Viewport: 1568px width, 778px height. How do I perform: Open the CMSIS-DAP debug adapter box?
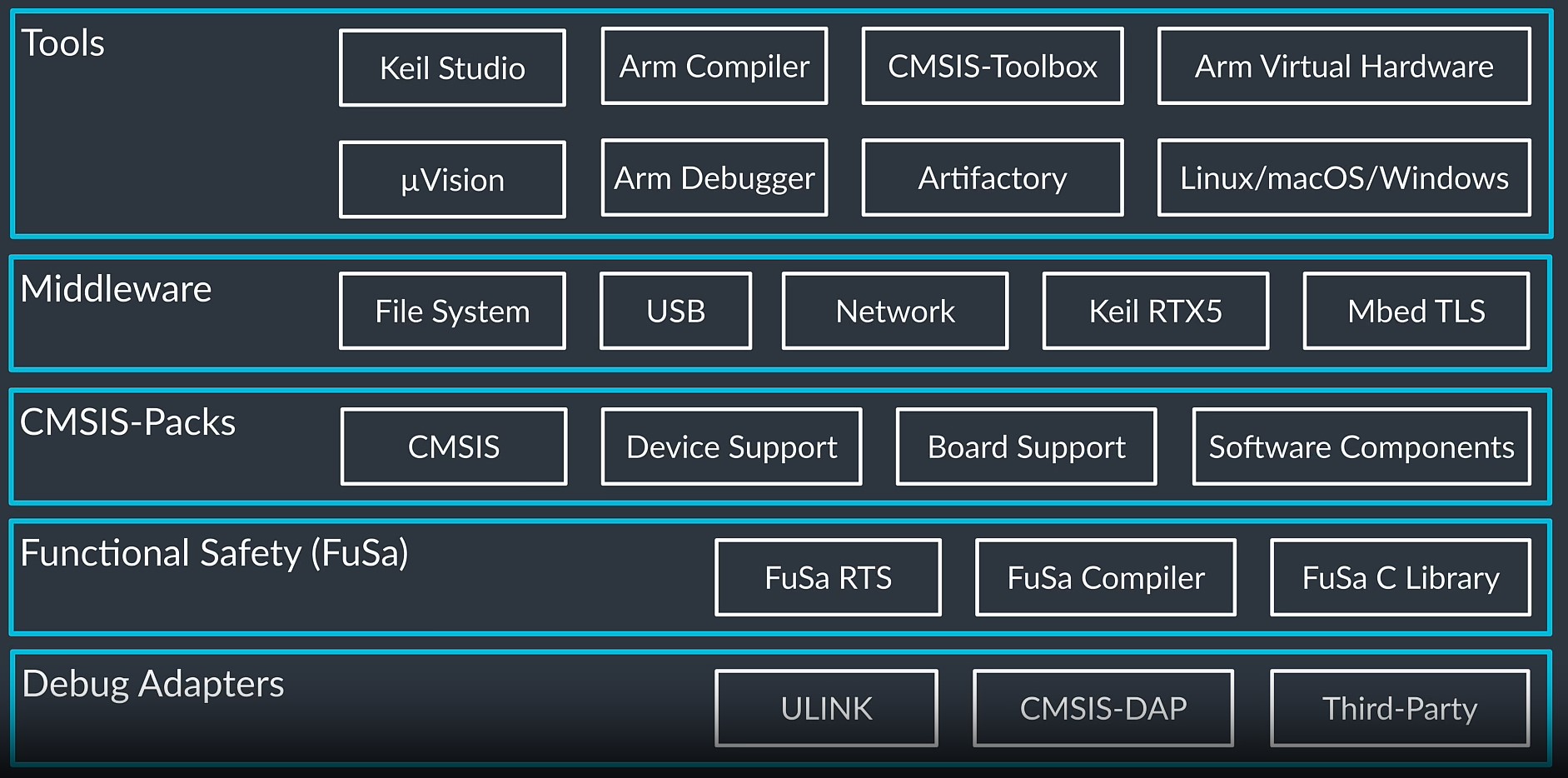(1103, 708)
